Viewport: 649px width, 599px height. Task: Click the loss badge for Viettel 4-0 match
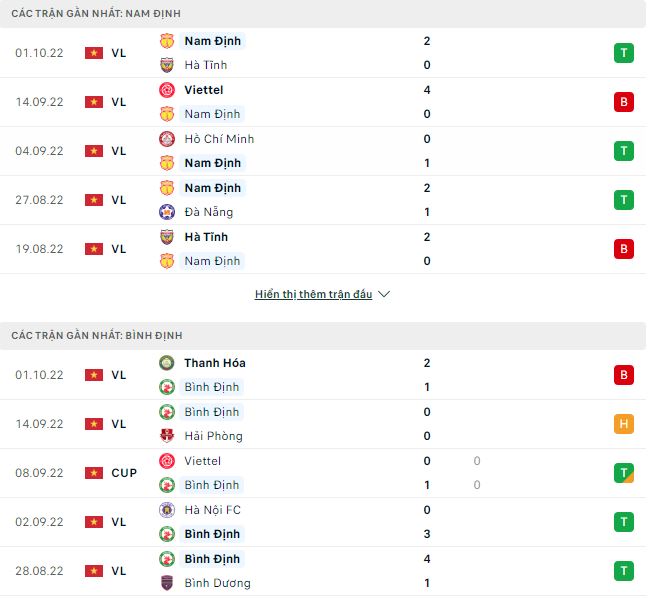[x=624, y=102]
